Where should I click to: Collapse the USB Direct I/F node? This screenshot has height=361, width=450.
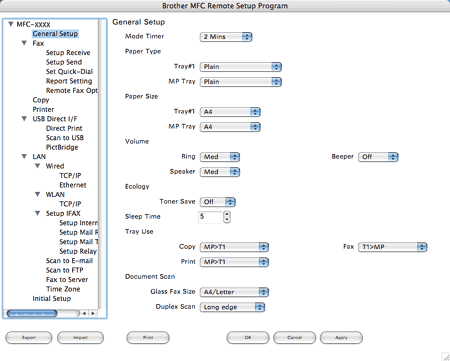pyautogui.click(x=24, y=119)
